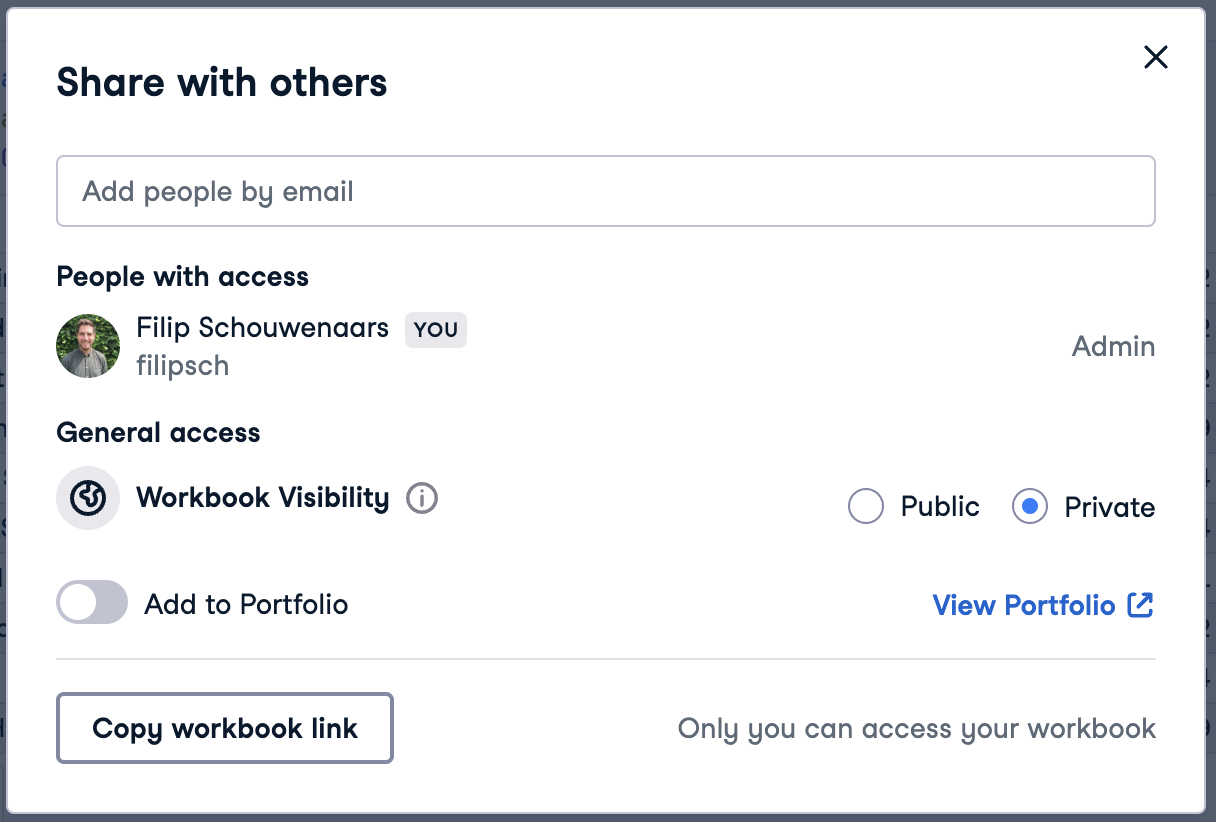
Task: Click the Workbook Visibility globe icon
Action: pos(88,497)
